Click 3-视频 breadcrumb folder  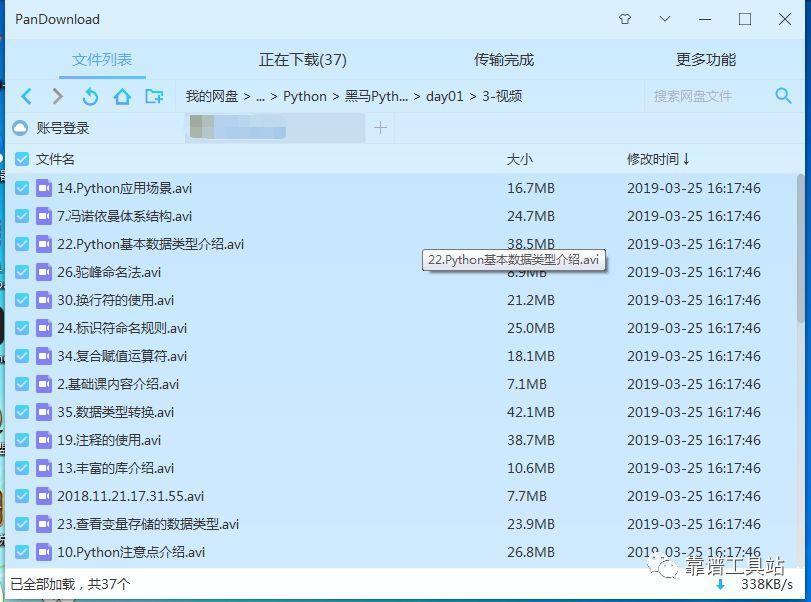[502, 96]
